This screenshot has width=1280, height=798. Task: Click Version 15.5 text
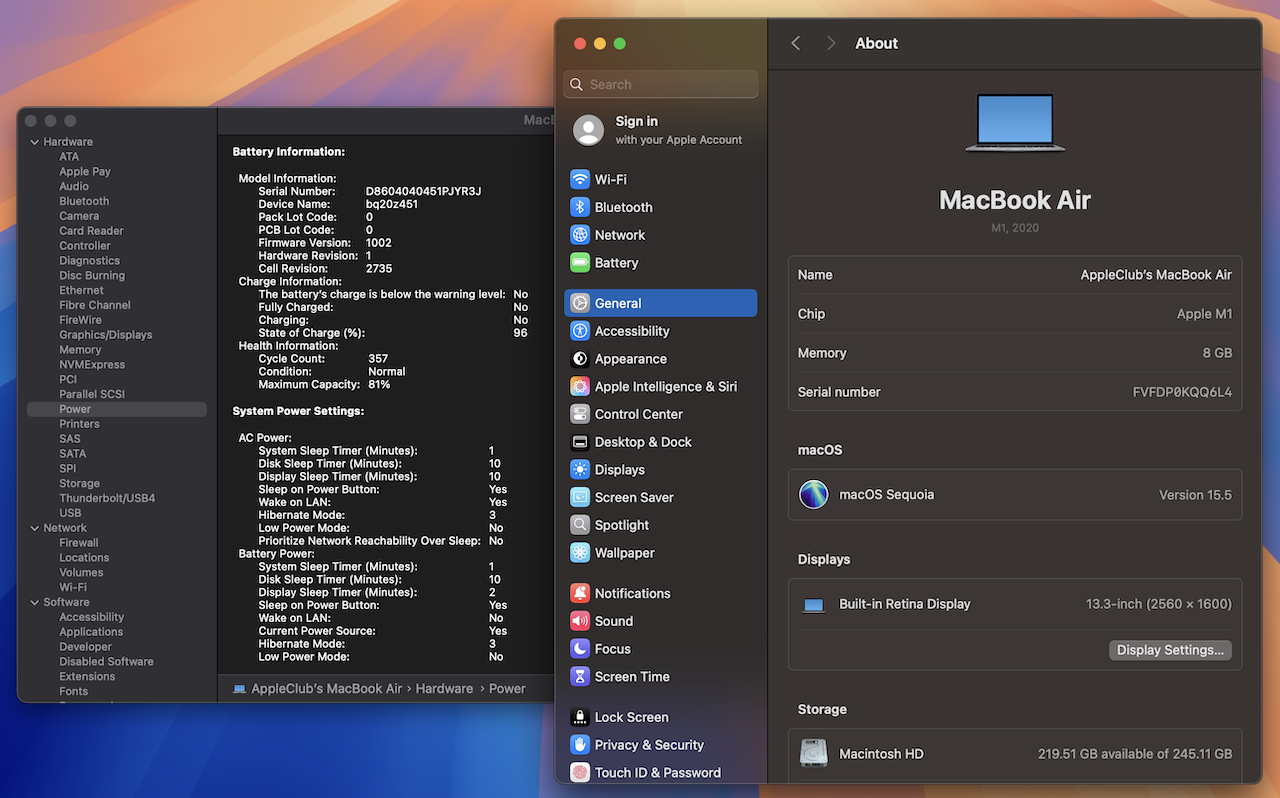1195,495
